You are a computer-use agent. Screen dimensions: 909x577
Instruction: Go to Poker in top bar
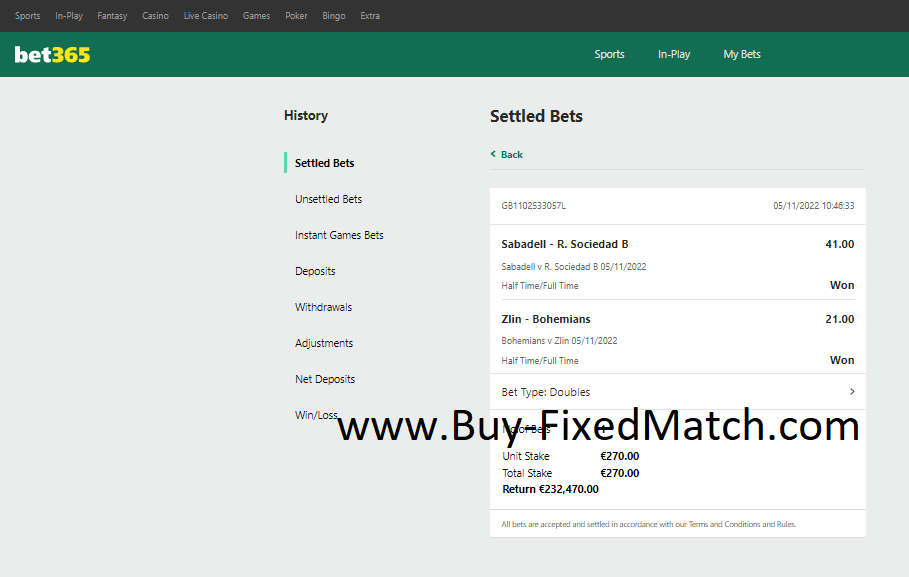point(296,16)
